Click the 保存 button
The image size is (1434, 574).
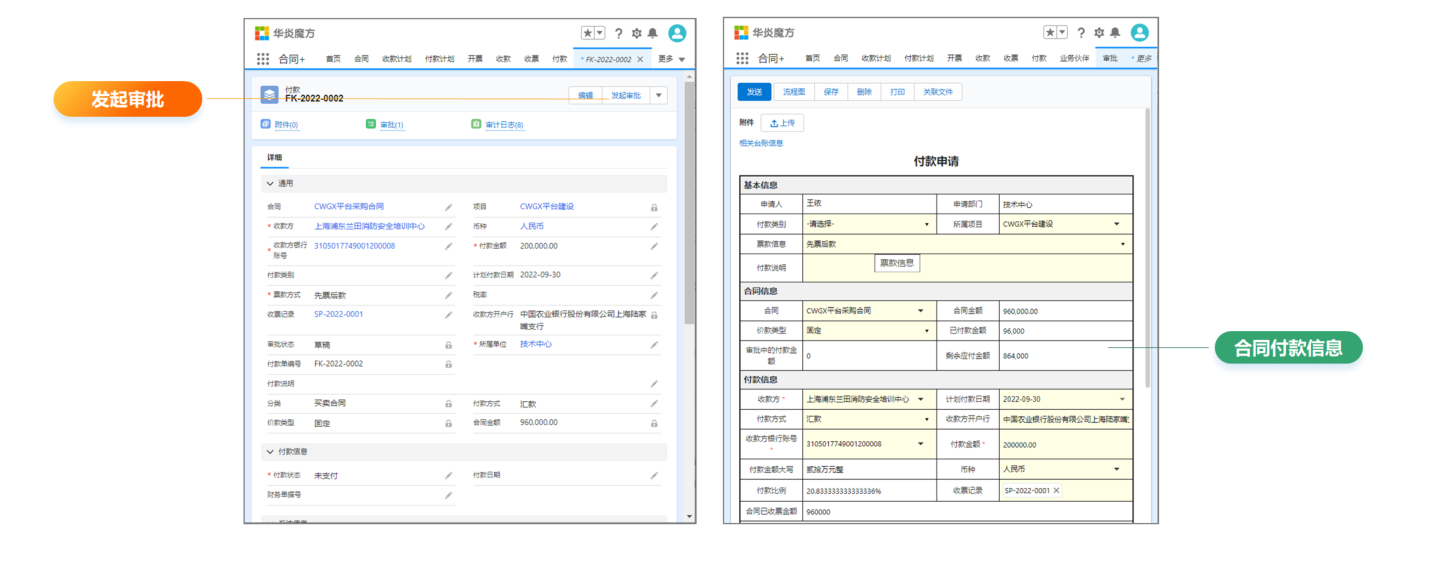tap(831, 92)
